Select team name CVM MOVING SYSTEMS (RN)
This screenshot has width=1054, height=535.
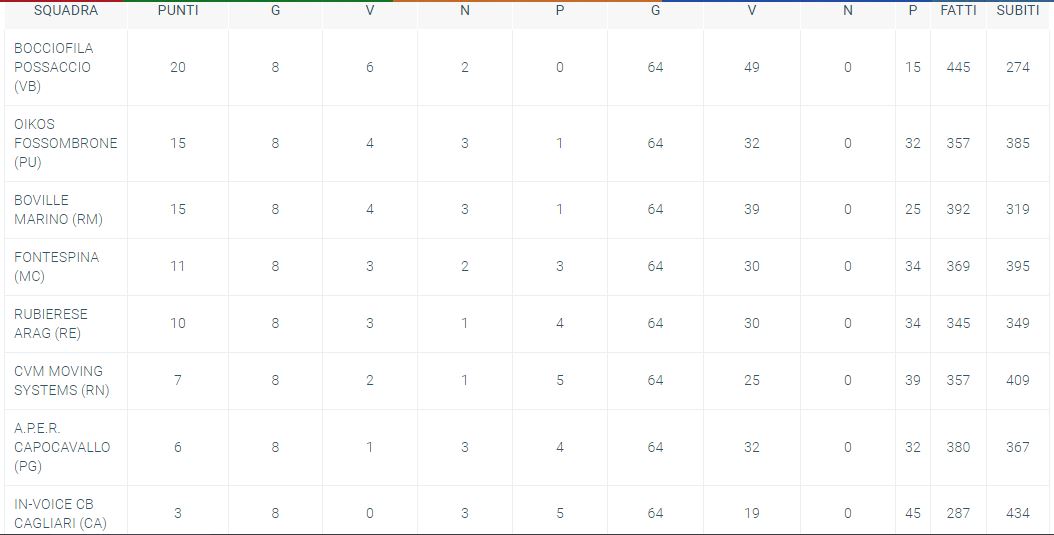pyautogui.click(x=62, y=380)
